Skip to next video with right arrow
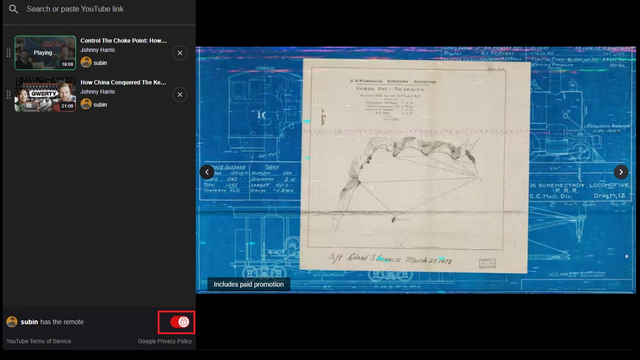Image resolution: width=640 pixels, height=360 pixels. (x=621, y=172)
